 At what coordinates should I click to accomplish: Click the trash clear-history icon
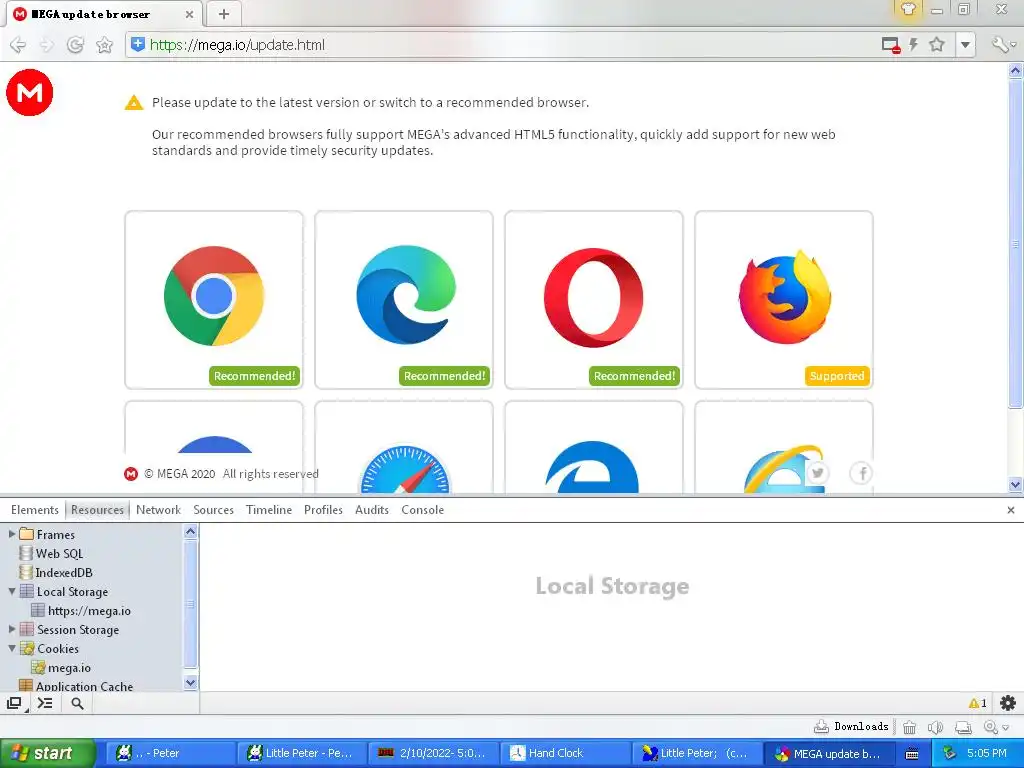(x=909, y=727)
